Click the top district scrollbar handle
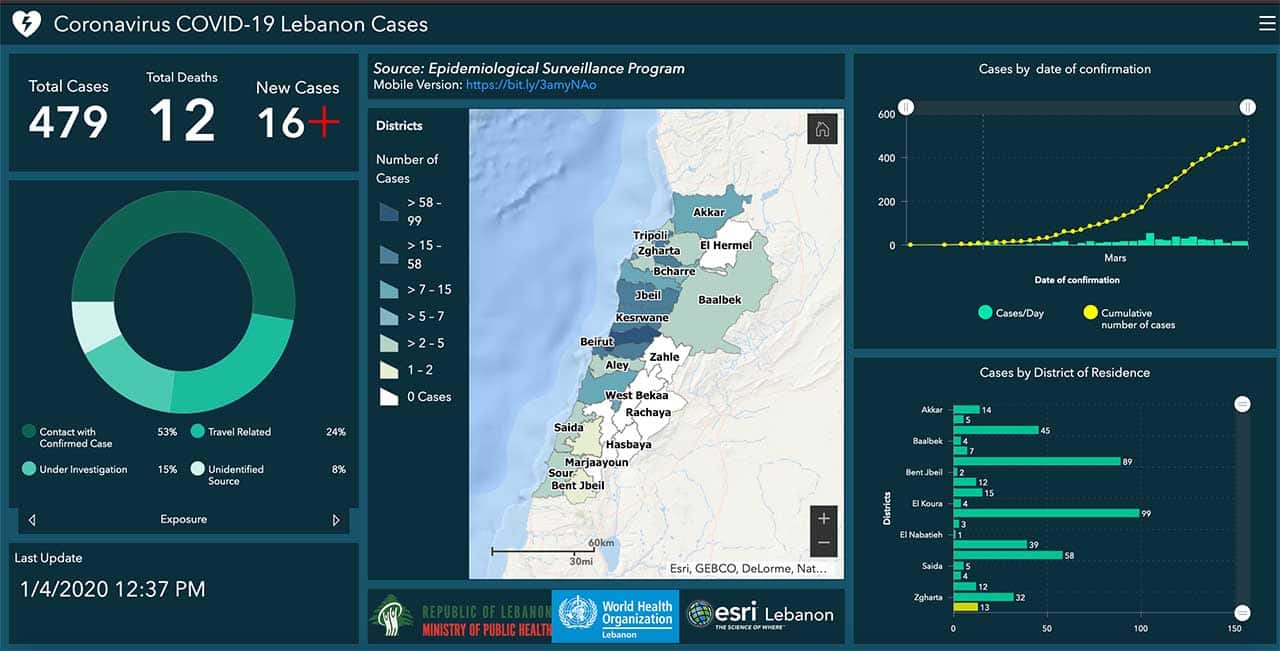Screen dimensions: 1280x651 (x=1242, y=404)
